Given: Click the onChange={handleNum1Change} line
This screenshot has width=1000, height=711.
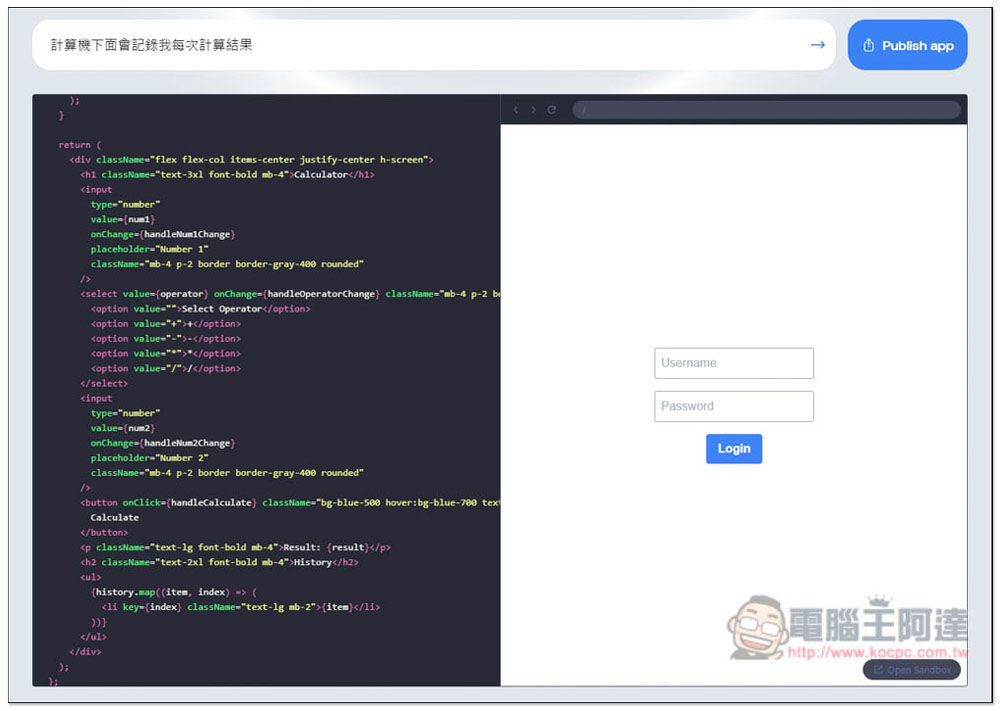Looking at the screenshot, I should tap(163, 235).
